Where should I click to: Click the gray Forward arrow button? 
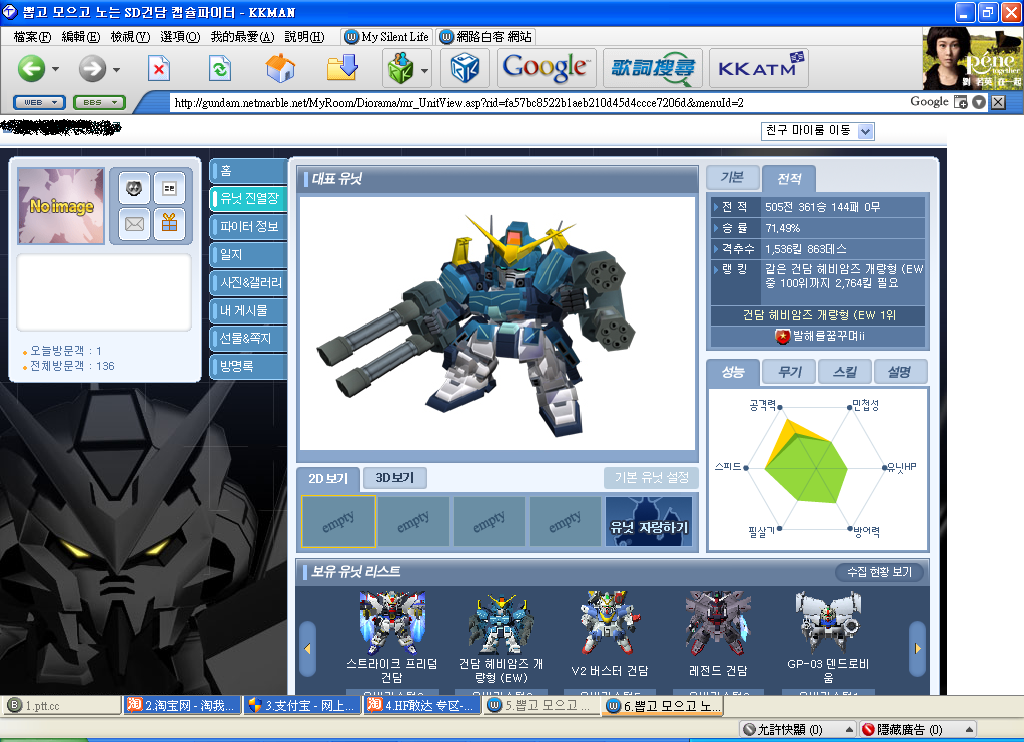point(92,68)
